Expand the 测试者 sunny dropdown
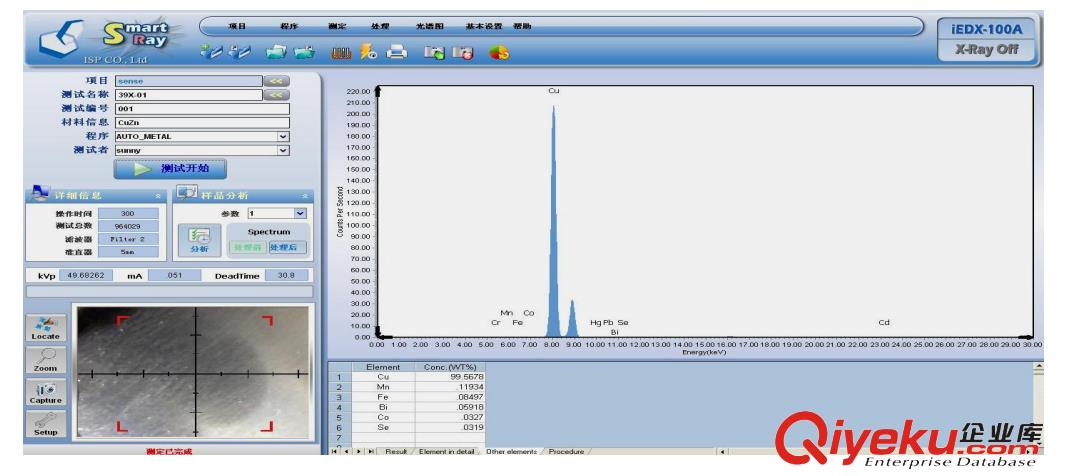Screen dimensions: 1068x476 pos(284,150)
